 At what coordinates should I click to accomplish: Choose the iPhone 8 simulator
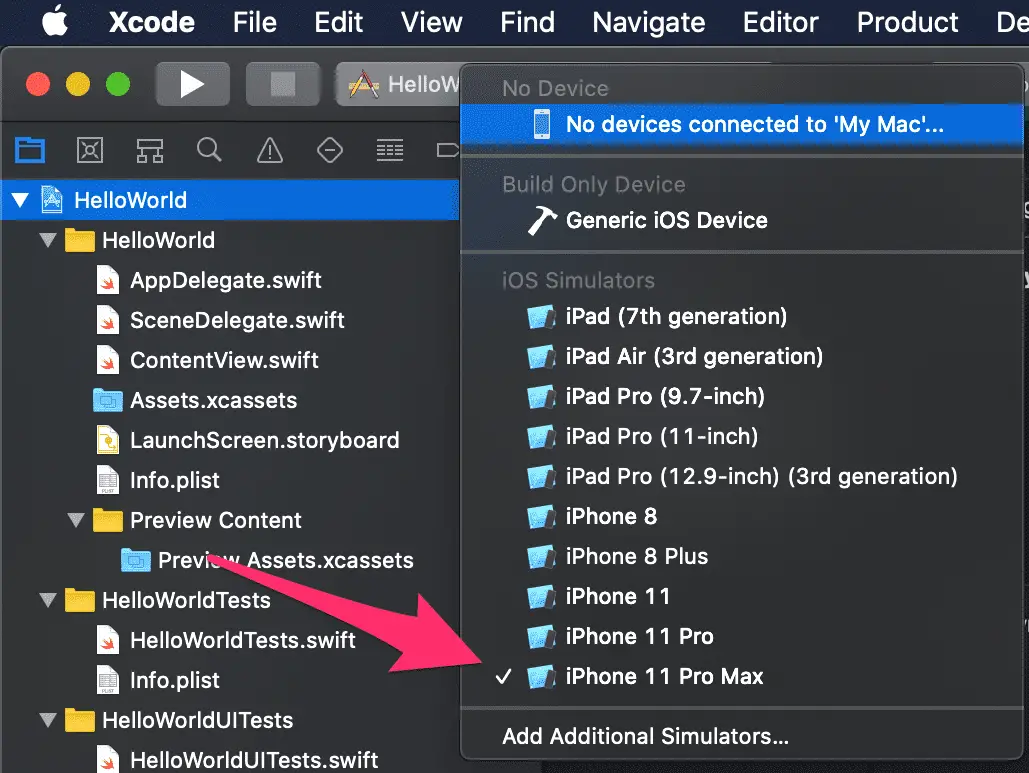coord(742,517)
